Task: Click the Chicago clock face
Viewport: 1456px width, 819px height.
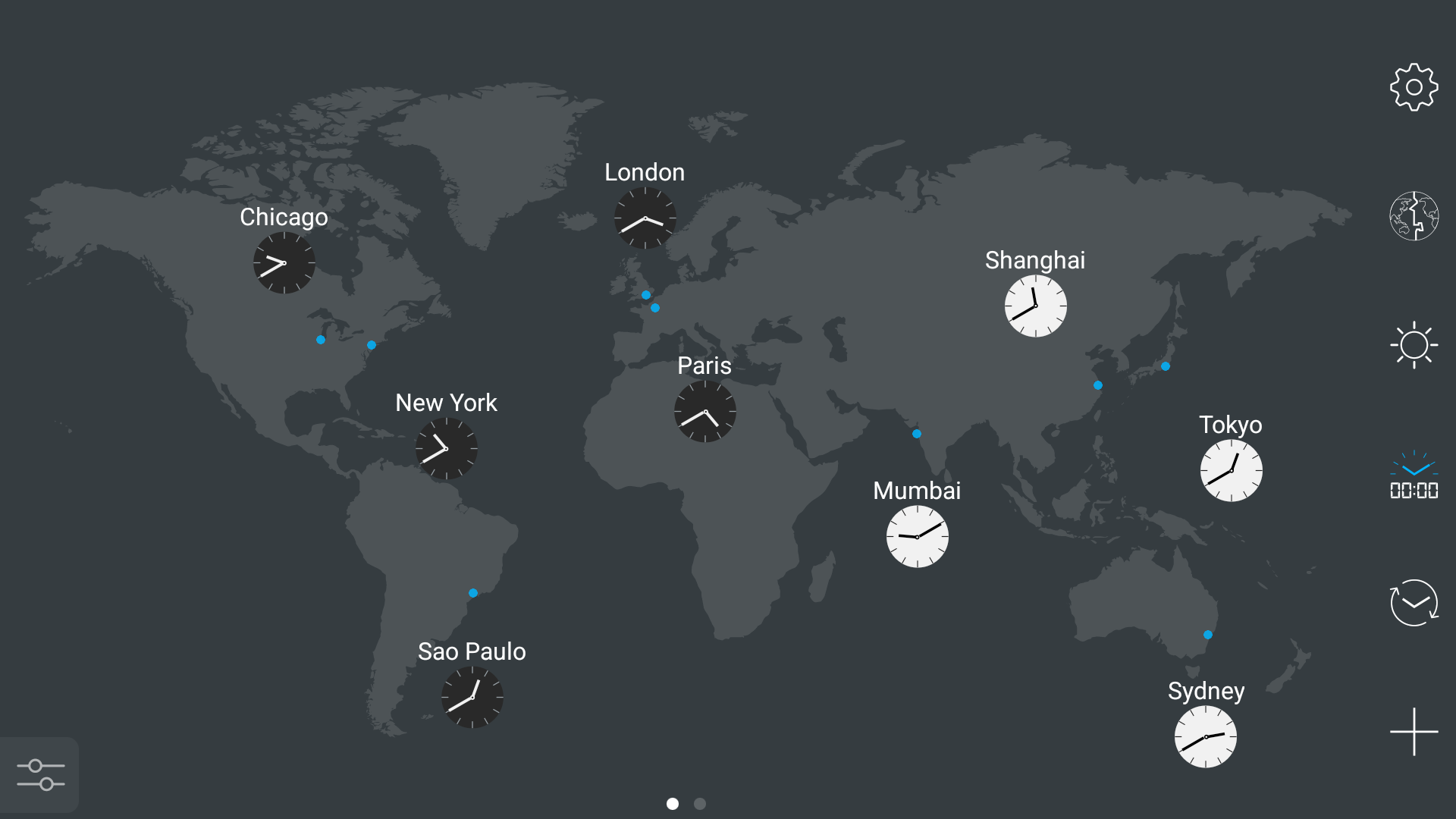Action: (x=284, y=263)
